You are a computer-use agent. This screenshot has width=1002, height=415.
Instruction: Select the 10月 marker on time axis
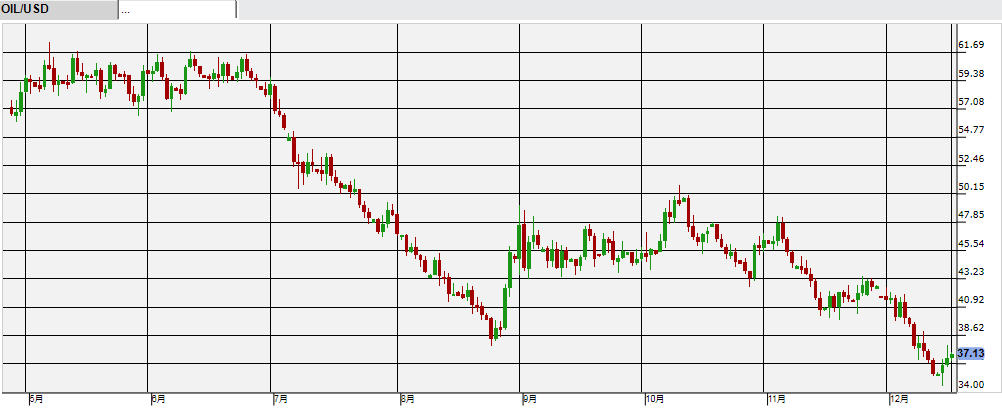click(x=654, y=400)
